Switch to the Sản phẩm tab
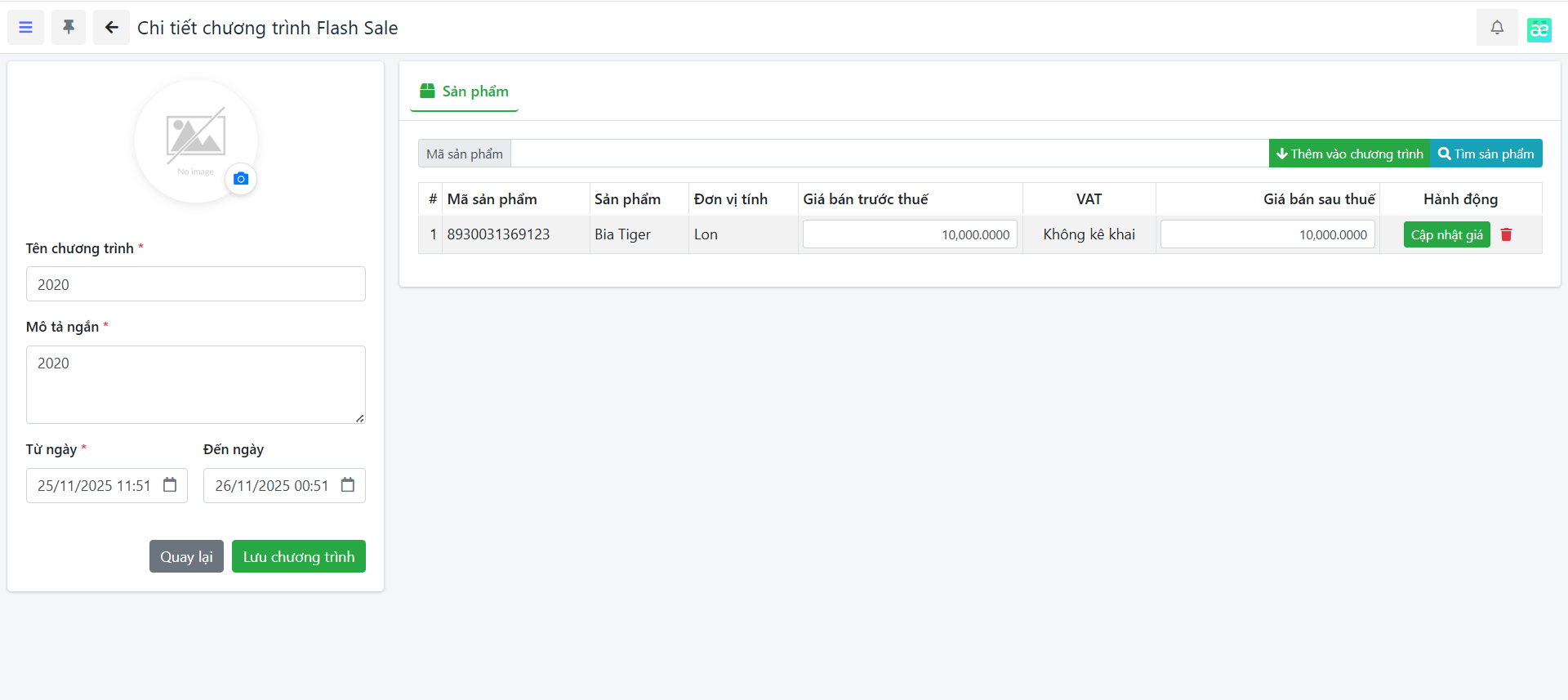The height and width of the screenshot is (700, 1568). pos(464,91)
